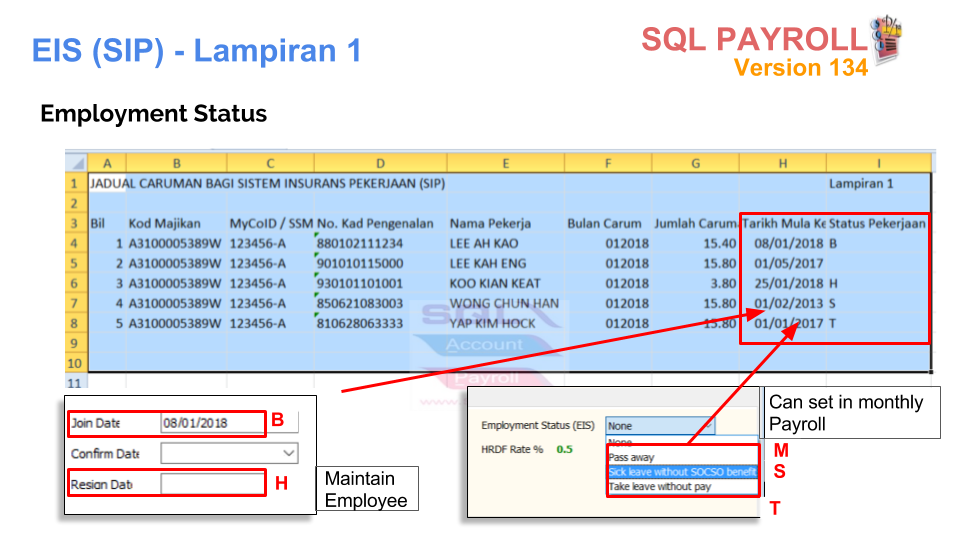Screen dimensions: 960x540
Task: Select column F header
Action: click(x=608, y=163)
